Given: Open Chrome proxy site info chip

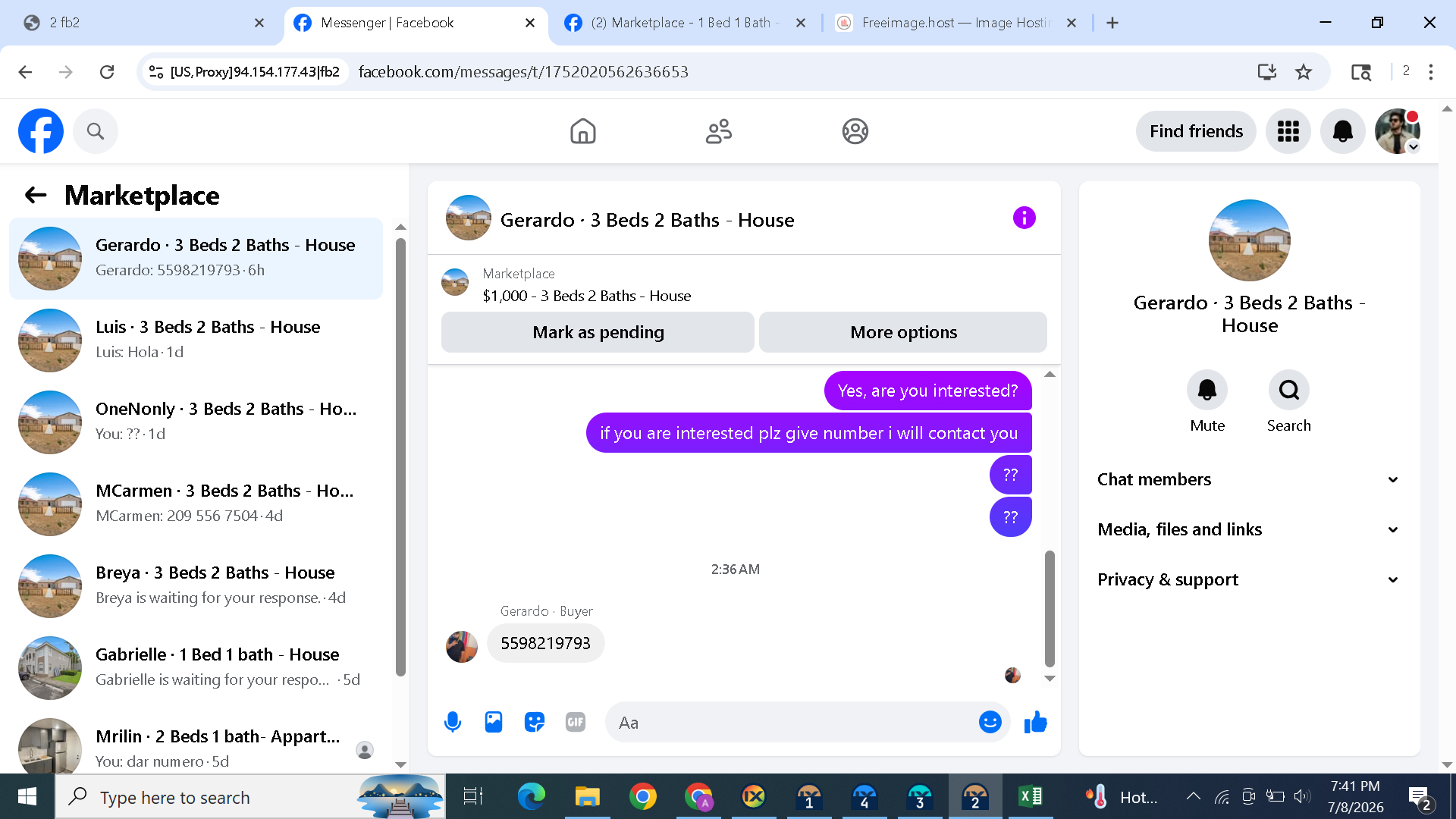Looking at the screenshot, I should (244, 72).
